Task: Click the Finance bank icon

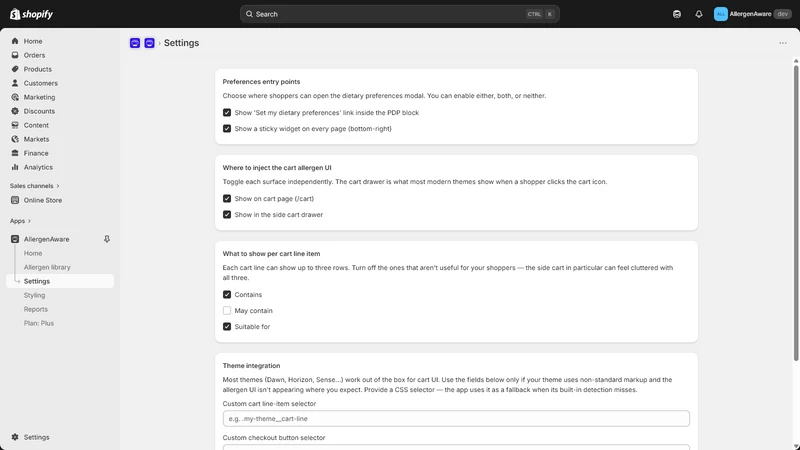Action: pyautogui.click(x=15, y=153)
